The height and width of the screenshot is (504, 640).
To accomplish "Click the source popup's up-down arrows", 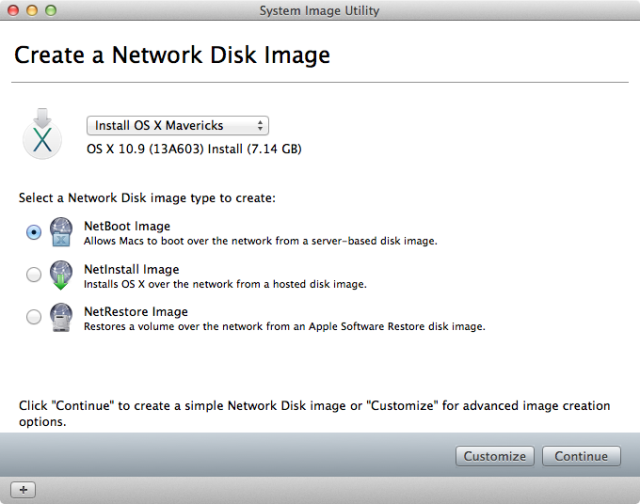I will point(260,125).
